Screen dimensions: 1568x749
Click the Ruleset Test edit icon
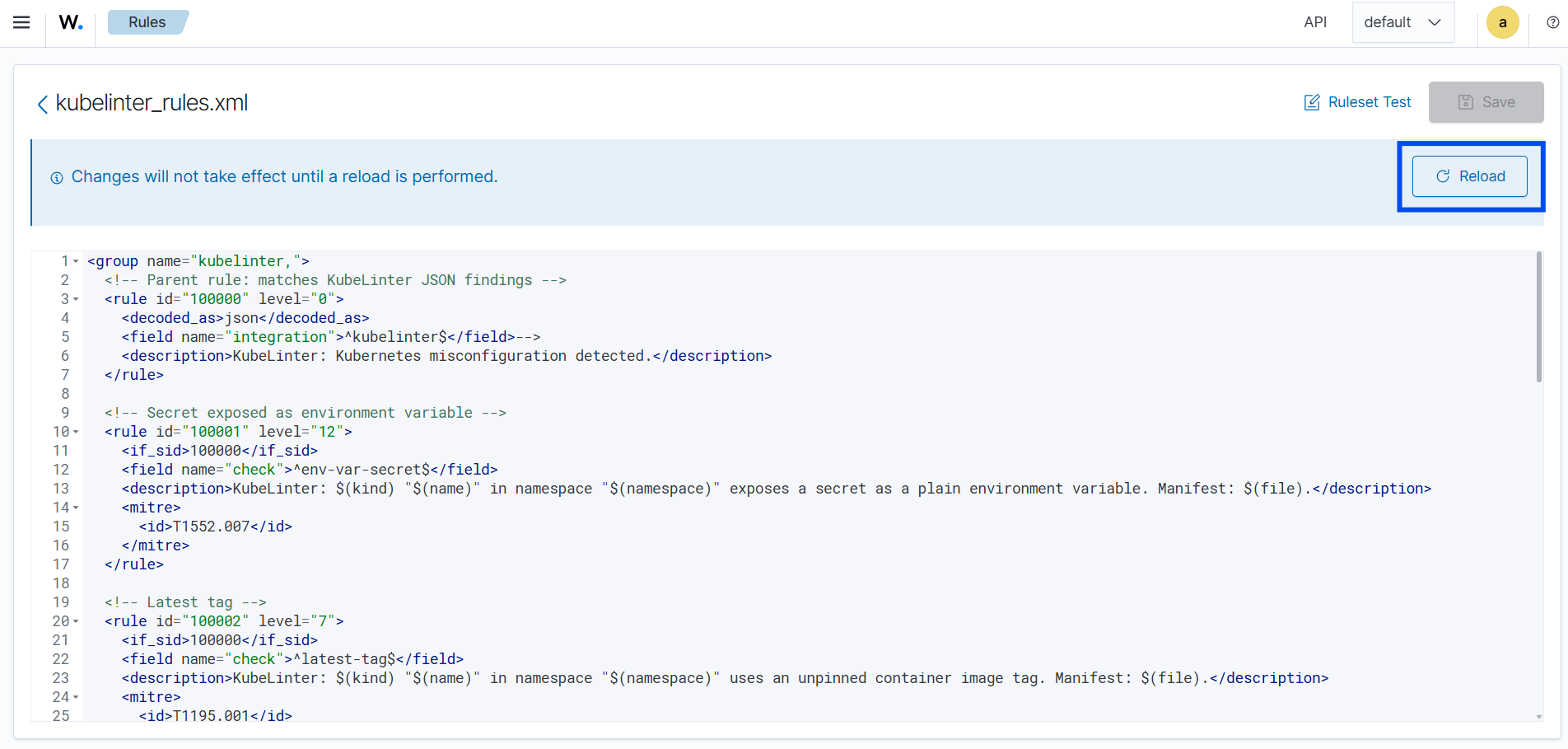coord(1312,102)
